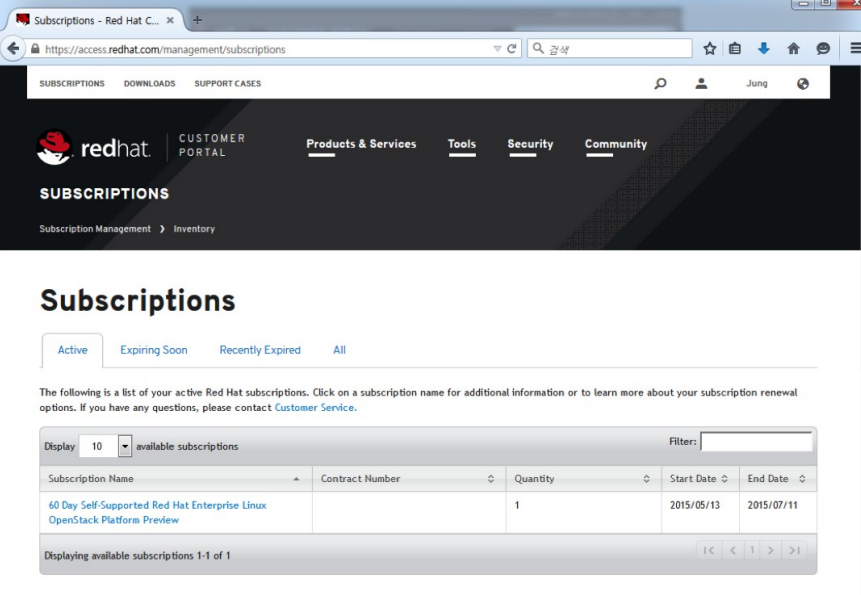Viewport: 861px width, 595px height.
Task: Click Subscription Management breadcrumb
Action: (x=95, y=229)
